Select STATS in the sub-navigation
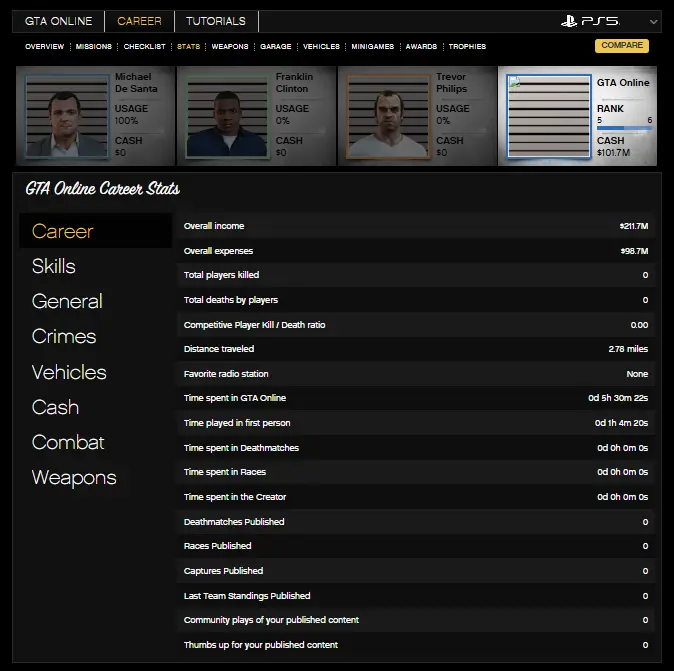674x671 pixels. pos(188,46)
